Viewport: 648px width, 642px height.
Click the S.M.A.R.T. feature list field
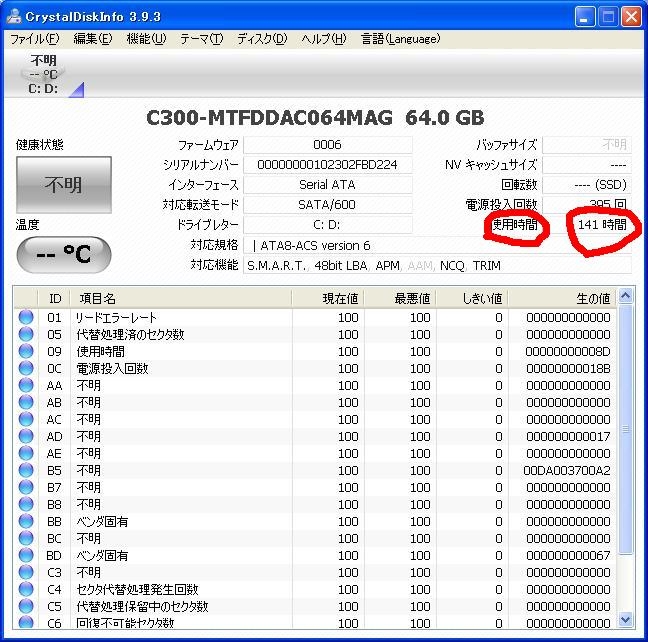[x=437, y=265]
